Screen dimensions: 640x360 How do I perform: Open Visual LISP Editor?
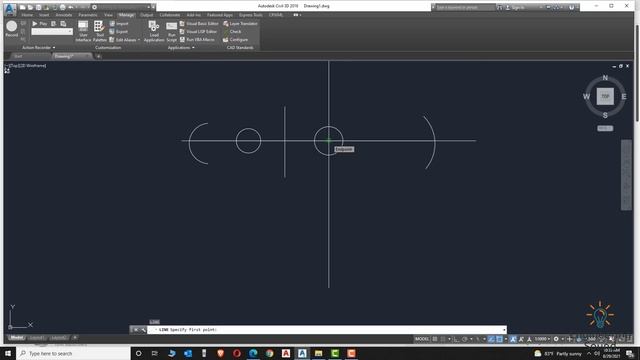(x=198, y=31)
